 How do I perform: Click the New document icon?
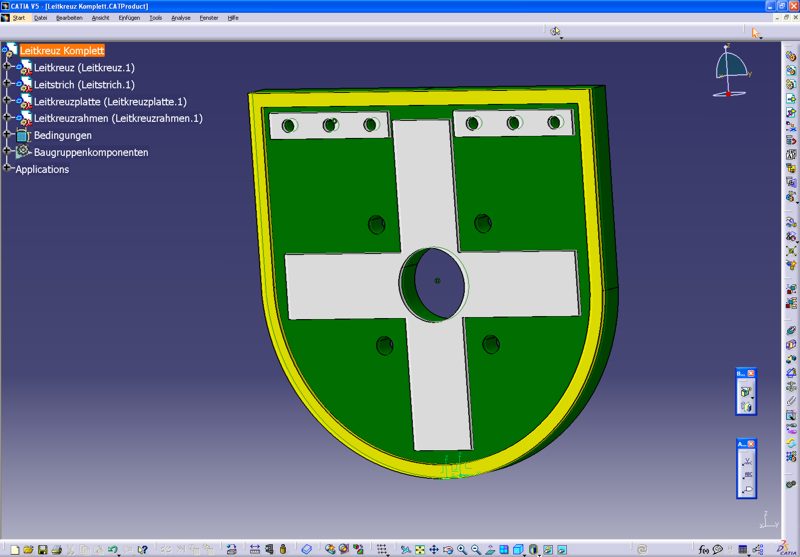tap(15, 549)
